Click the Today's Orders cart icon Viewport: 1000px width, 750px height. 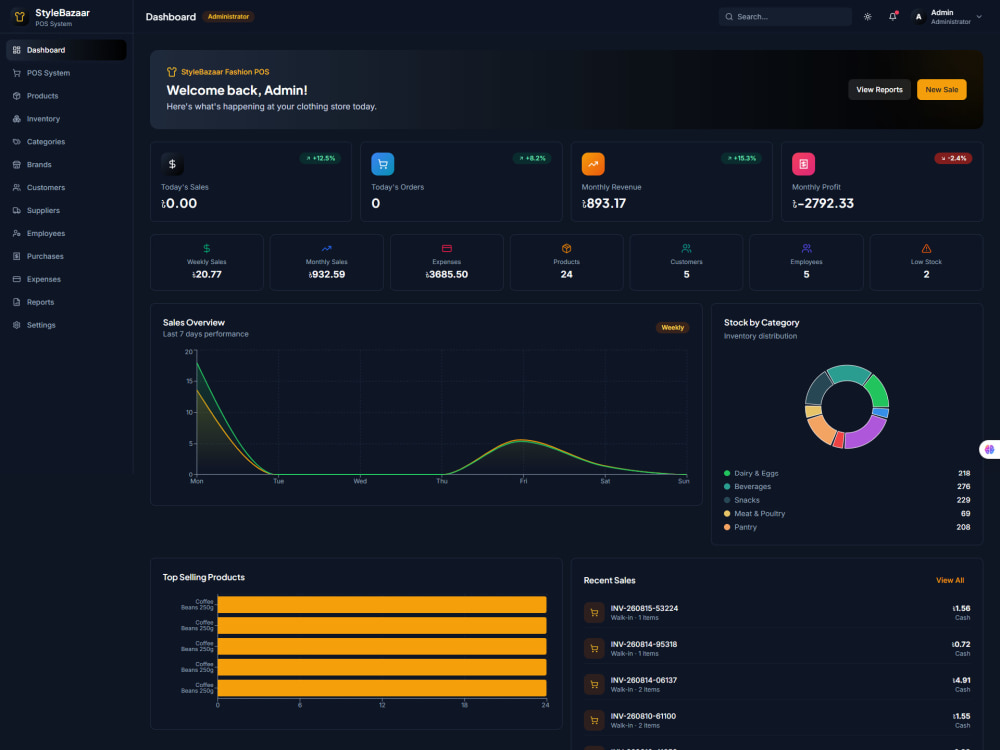[383, 164]
